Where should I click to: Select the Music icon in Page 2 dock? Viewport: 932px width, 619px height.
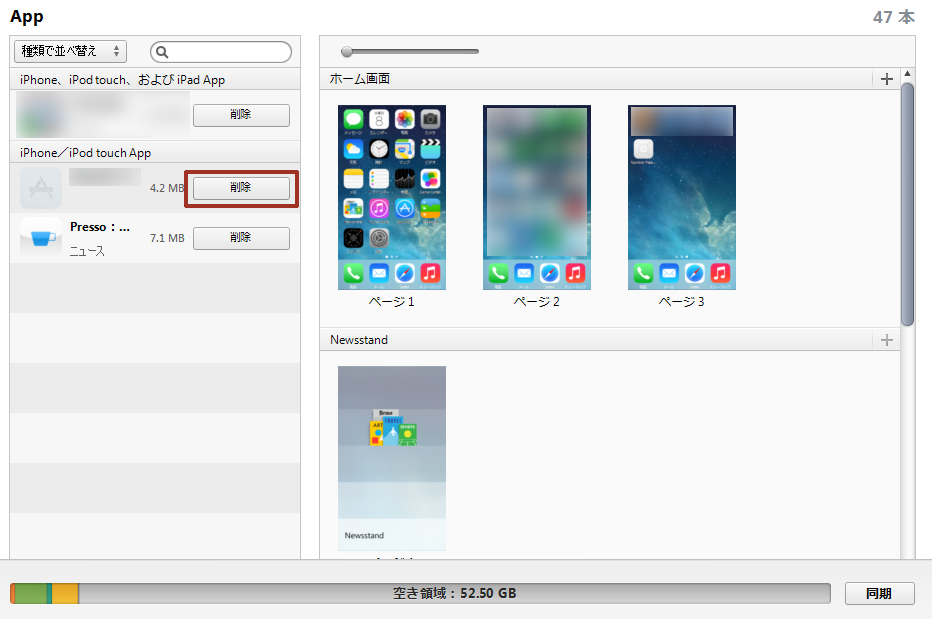pos(575,273)
